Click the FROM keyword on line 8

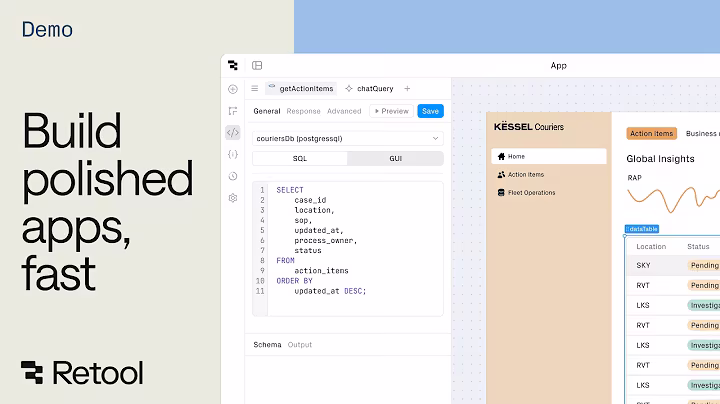[285, 260]
